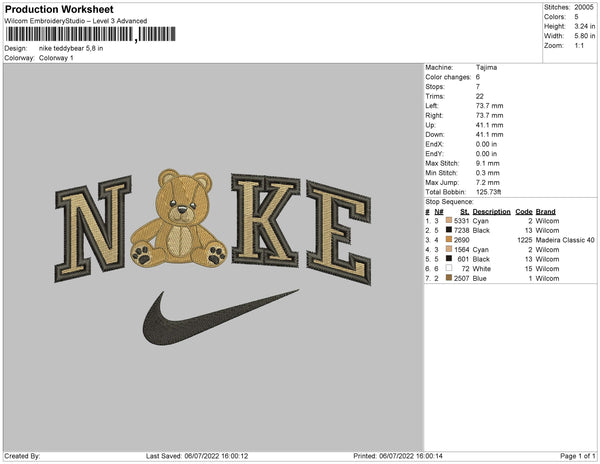600x464 pixels.
Task: Click the Height value '3.24 in'
Action: click(584, 26)
